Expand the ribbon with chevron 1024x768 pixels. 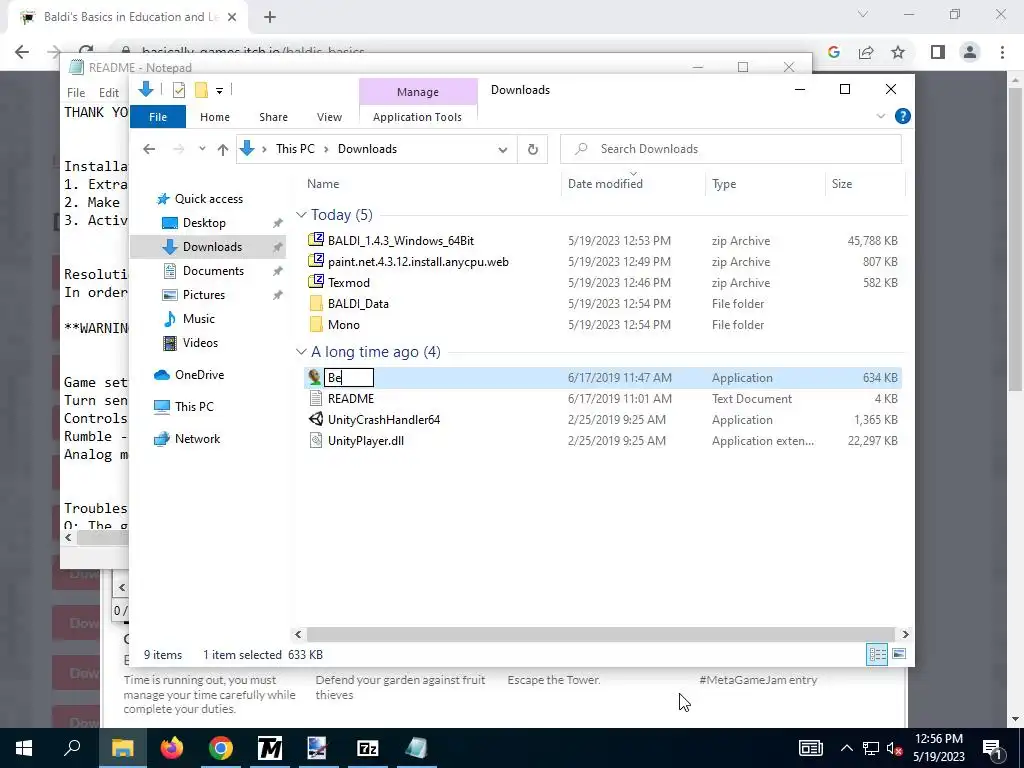click(880, 116)
